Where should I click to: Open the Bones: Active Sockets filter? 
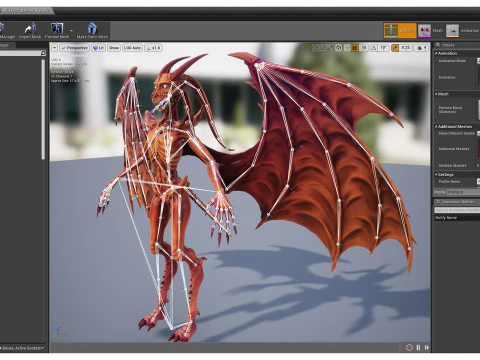[23, 348]
